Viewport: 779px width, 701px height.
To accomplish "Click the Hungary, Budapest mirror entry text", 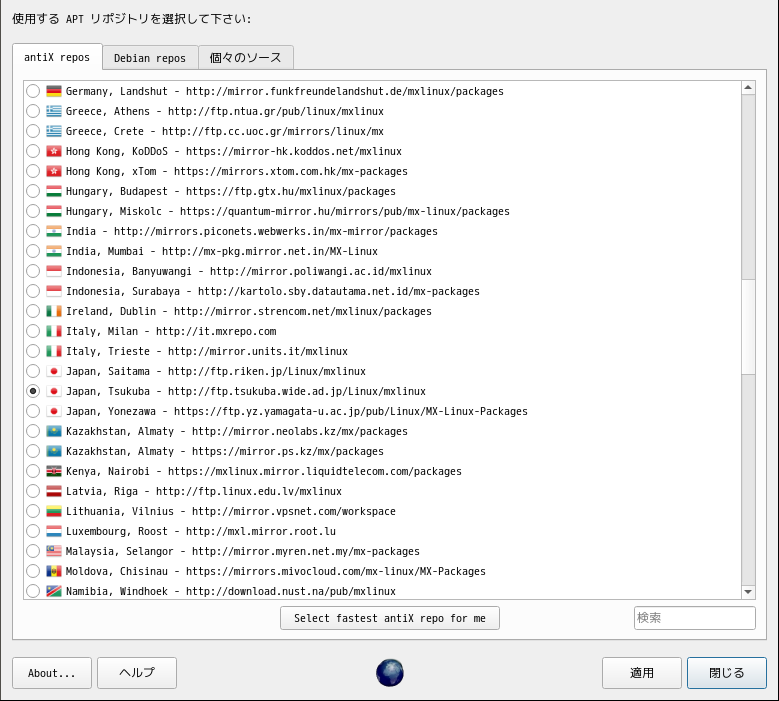I will click(x=231, y=191).
